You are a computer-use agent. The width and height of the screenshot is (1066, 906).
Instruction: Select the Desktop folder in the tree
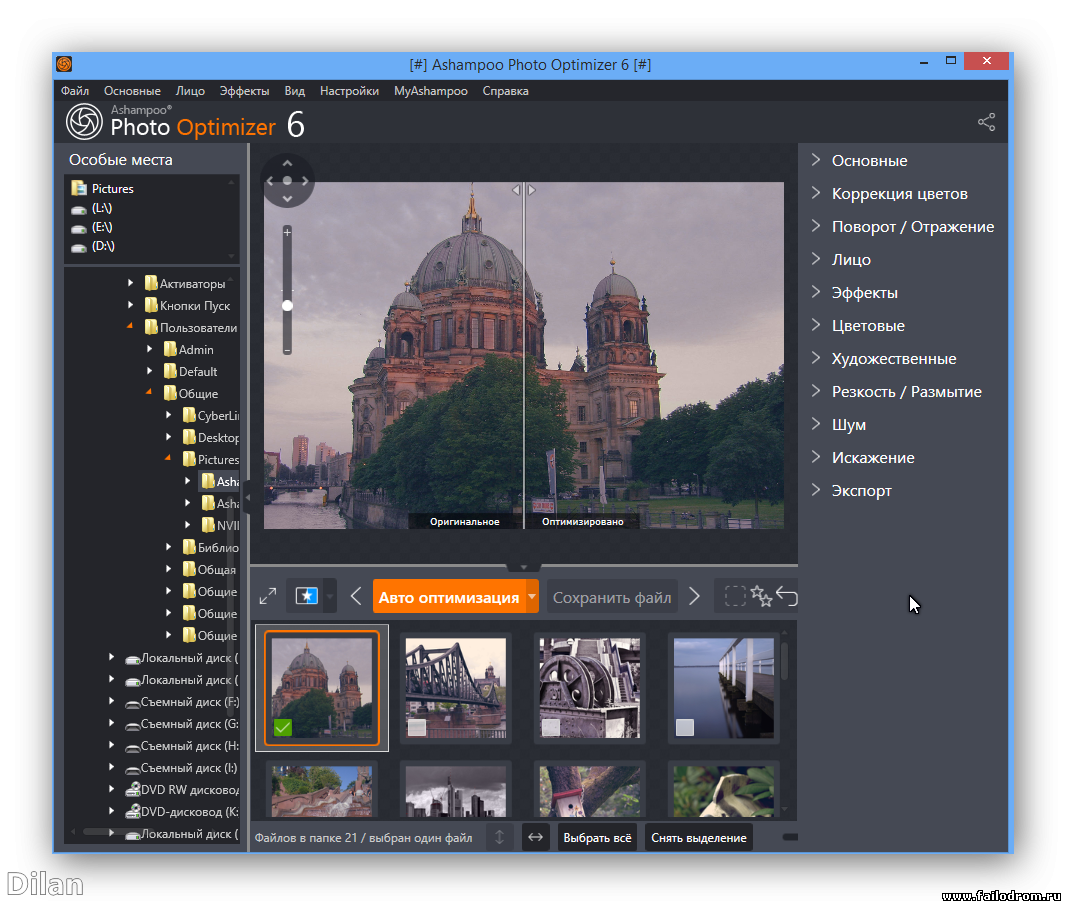click(x=211, y=437)
